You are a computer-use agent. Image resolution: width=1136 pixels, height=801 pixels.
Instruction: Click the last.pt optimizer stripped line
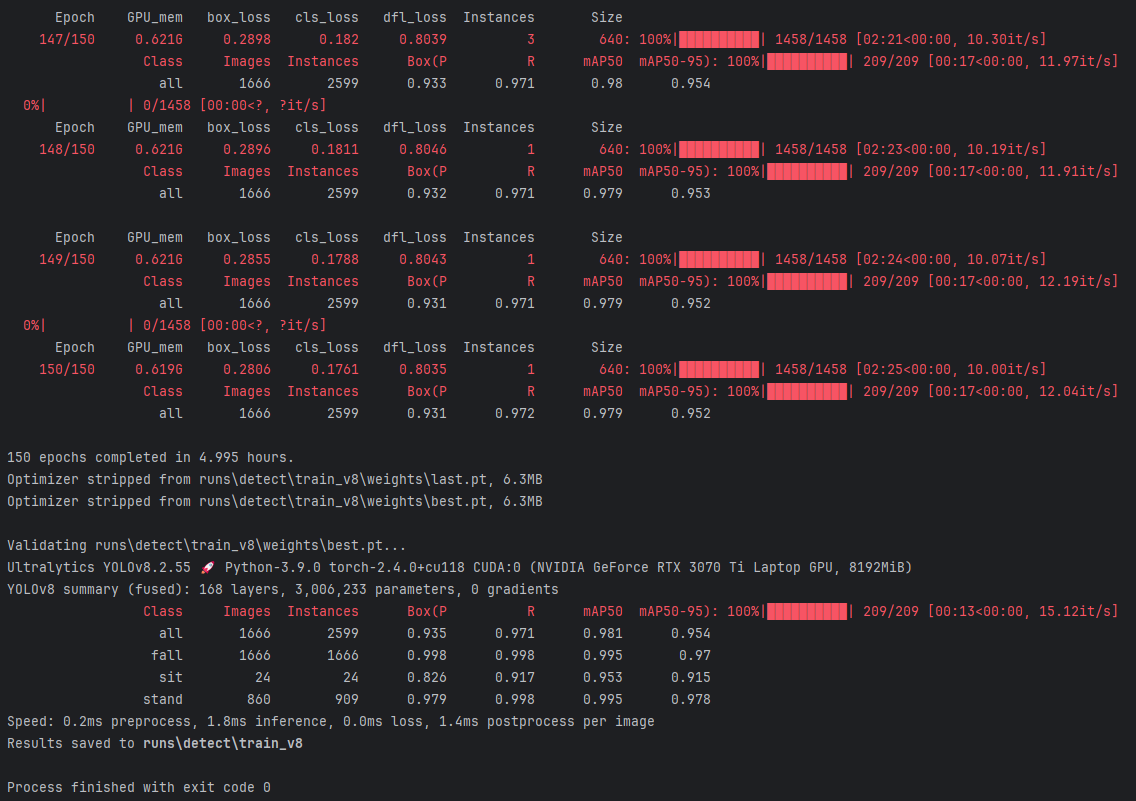click(x=275, y=479)
